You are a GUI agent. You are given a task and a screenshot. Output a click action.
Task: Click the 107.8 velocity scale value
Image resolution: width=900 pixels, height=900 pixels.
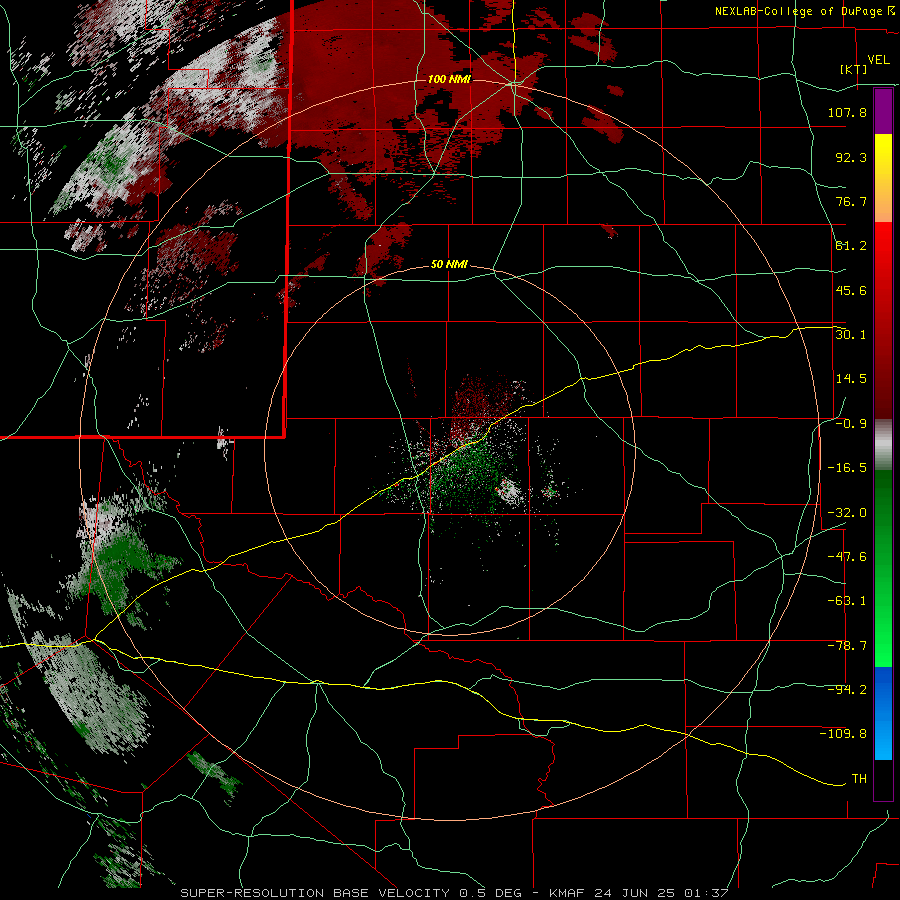point(847,112)
